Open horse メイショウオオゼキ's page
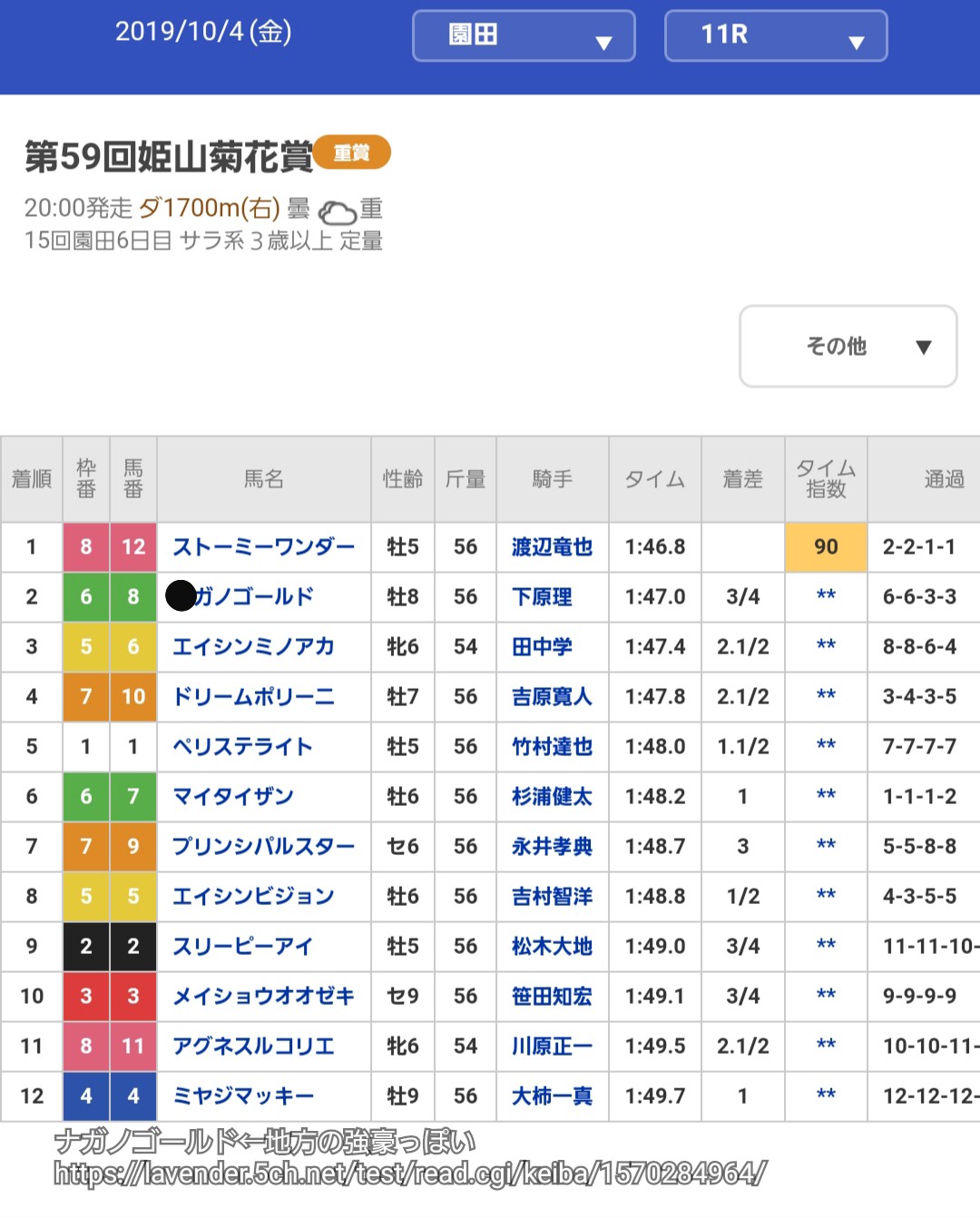 (x=263, y=997)
